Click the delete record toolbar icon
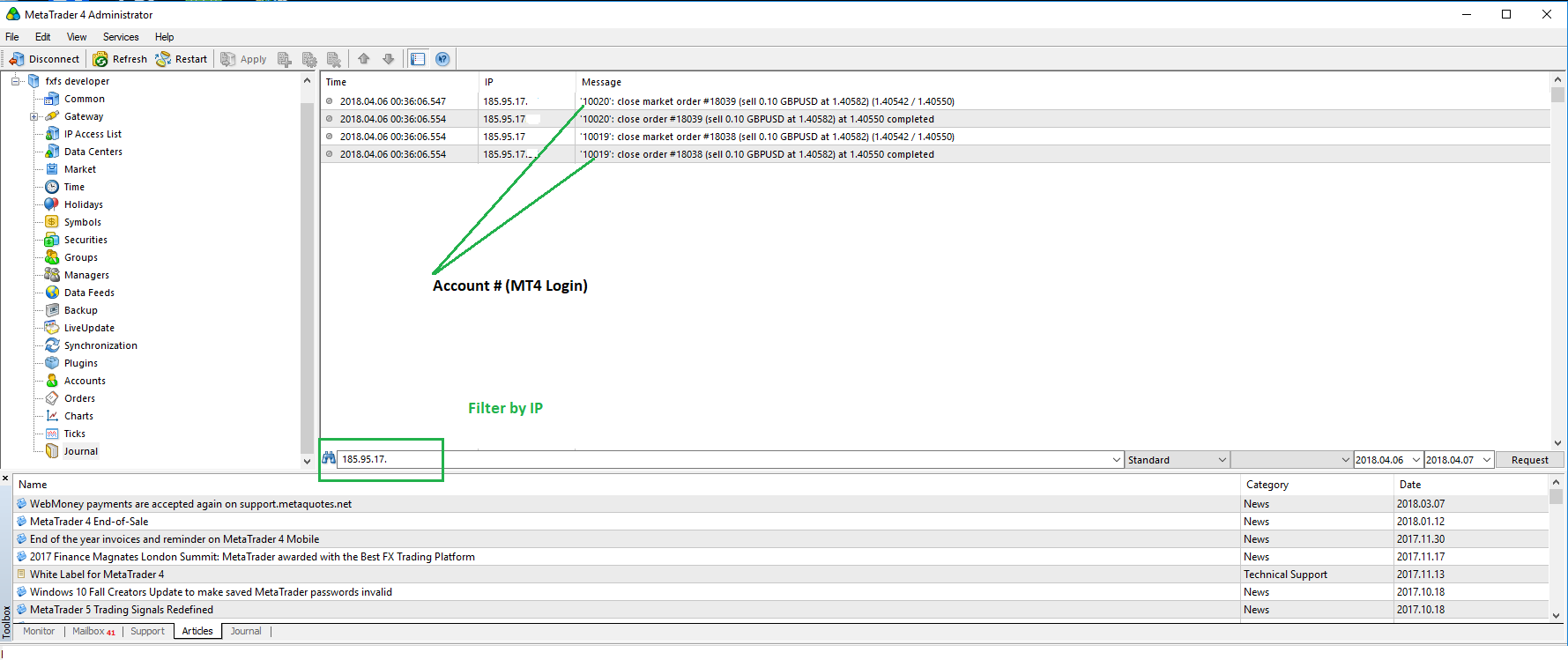The width and height of the screenshot is (1568, 660). click(x=334, y=59)
